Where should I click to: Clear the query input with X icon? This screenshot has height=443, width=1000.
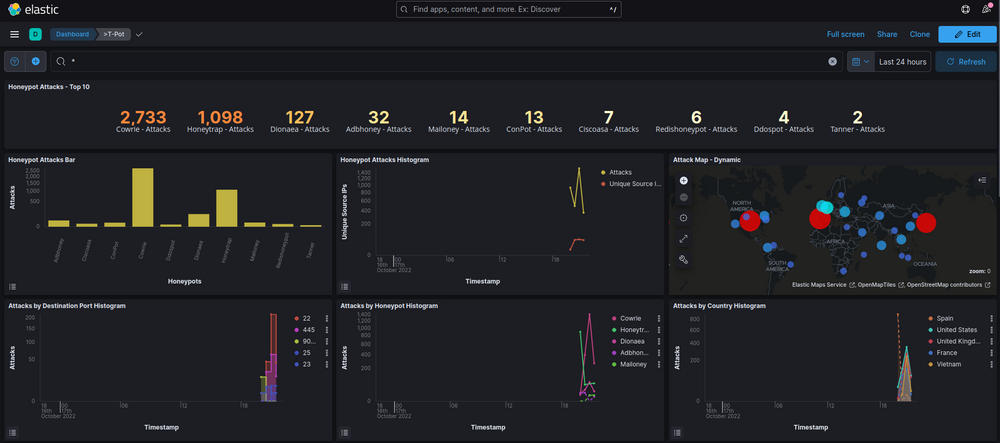pos(832,62)
